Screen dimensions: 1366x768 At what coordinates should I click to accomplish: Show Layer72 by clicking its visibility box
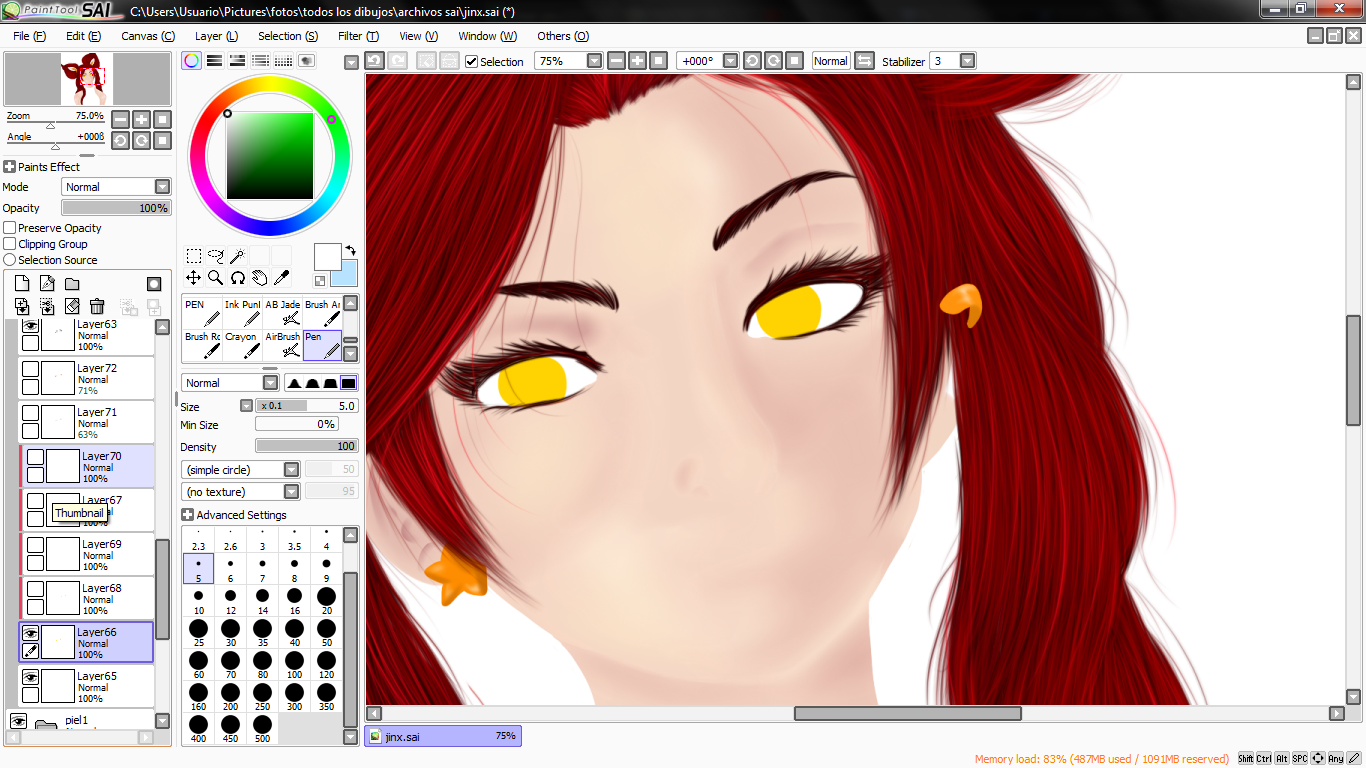pyautogui.click(x=31, y=370)
